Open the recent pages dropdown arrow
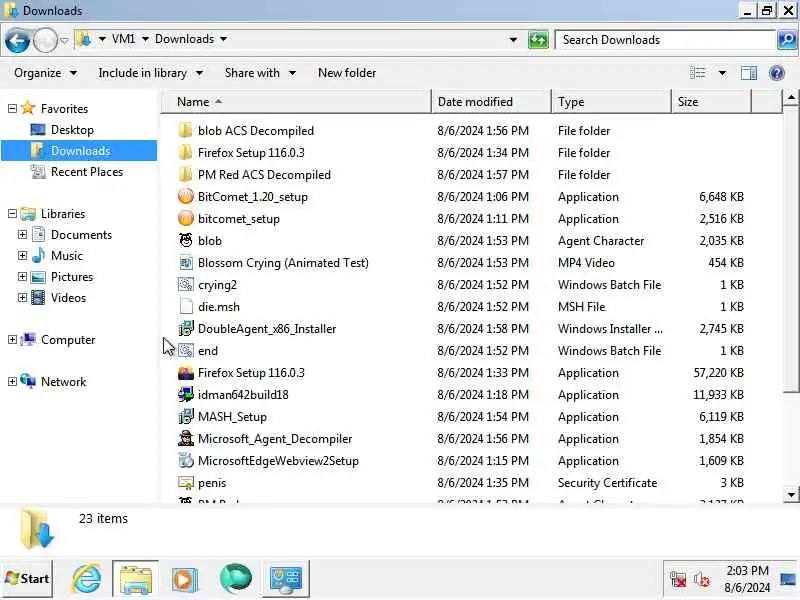800x600 pixels. [x=64, y=40]
